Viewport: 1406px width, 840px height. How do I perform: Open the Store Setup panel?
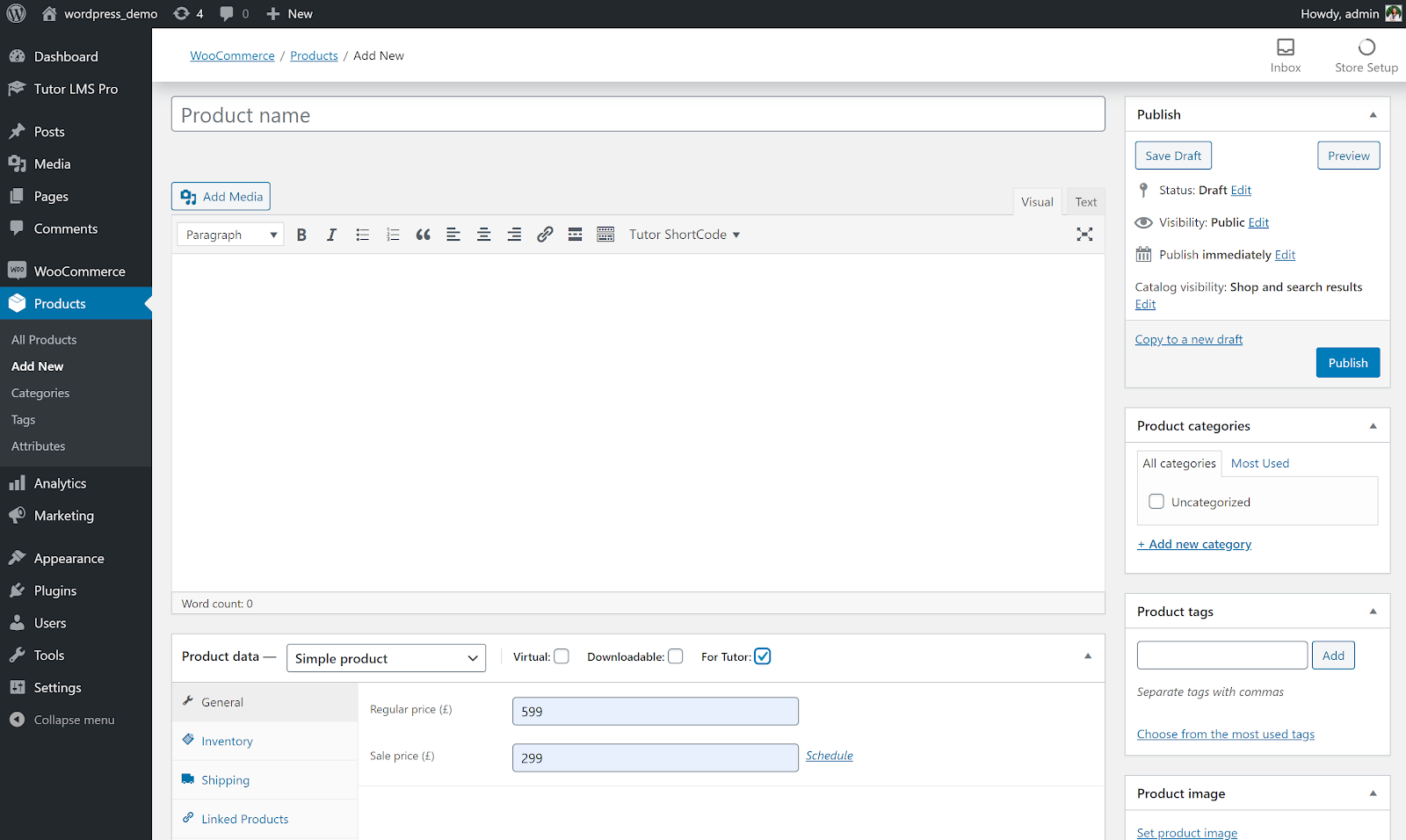pos(1366,55)
